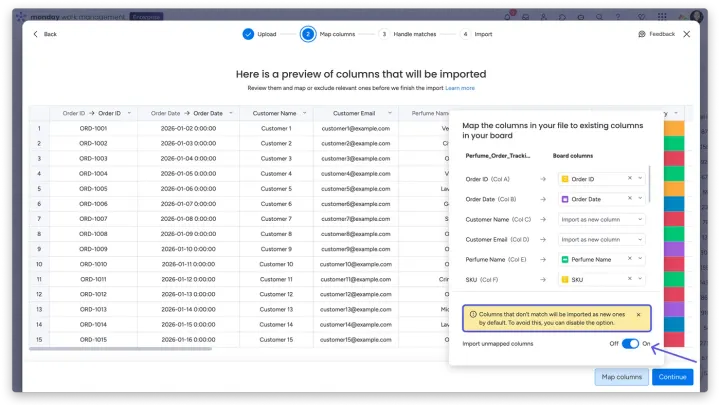Select cell customer5@example.com
The width and height of the screenshot is (720, 405).
tap(356, 189)
